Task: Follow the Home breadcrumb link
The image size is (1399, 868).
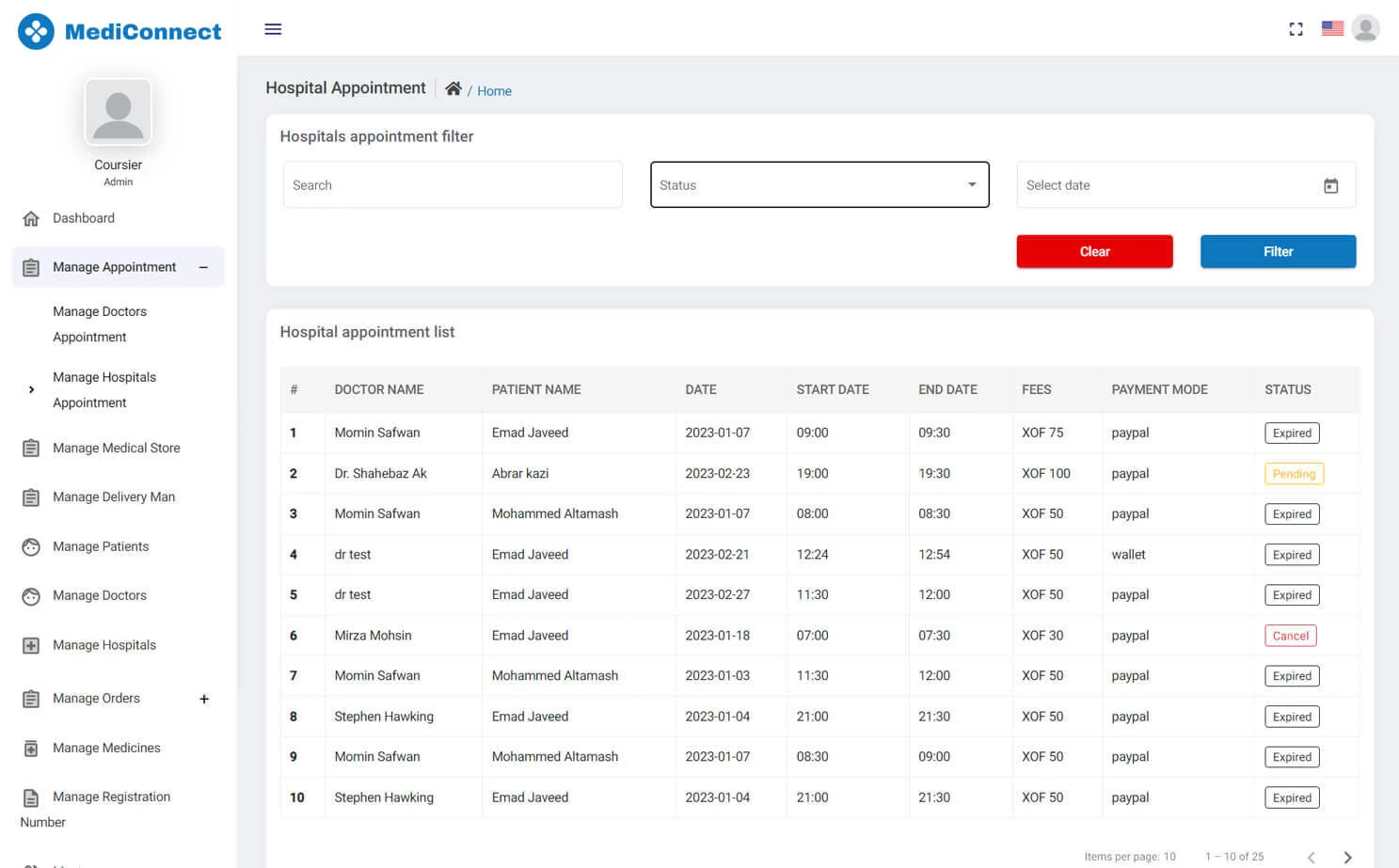Action: pos(495,90)
